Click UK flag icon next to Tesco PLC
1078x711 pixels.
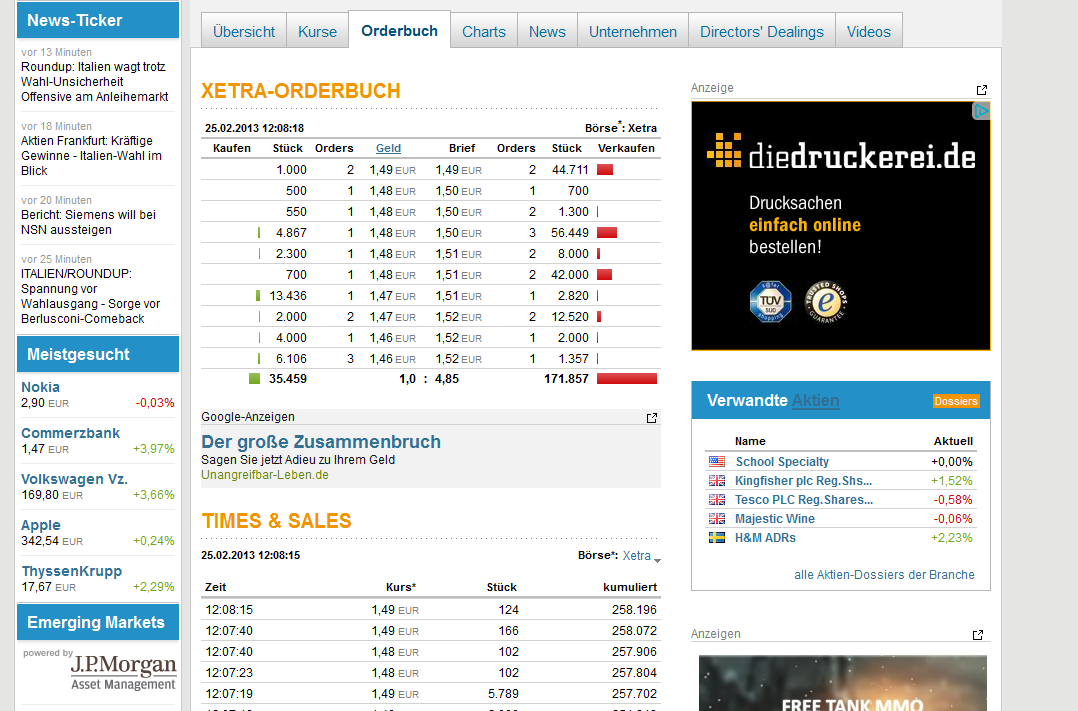click(x=717, y=500)
